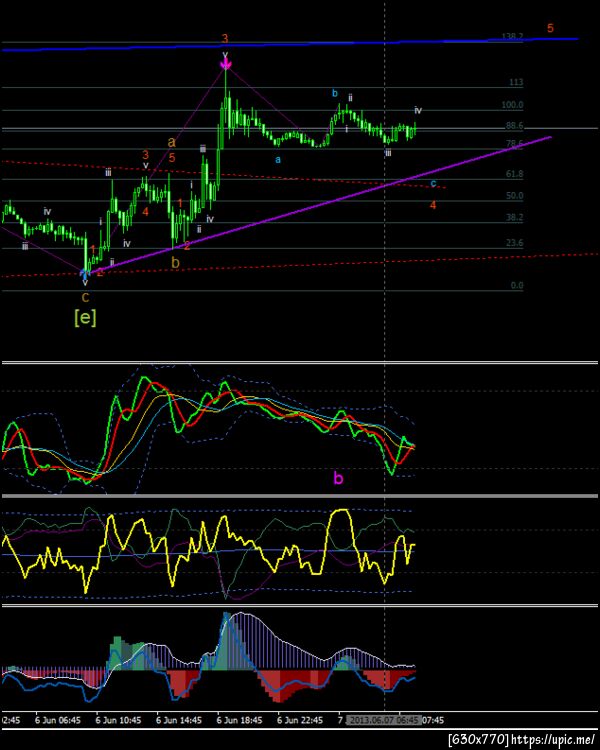Click the 100.0 Fibonacci level label
The image size is (600, 750).
point(512,105)
